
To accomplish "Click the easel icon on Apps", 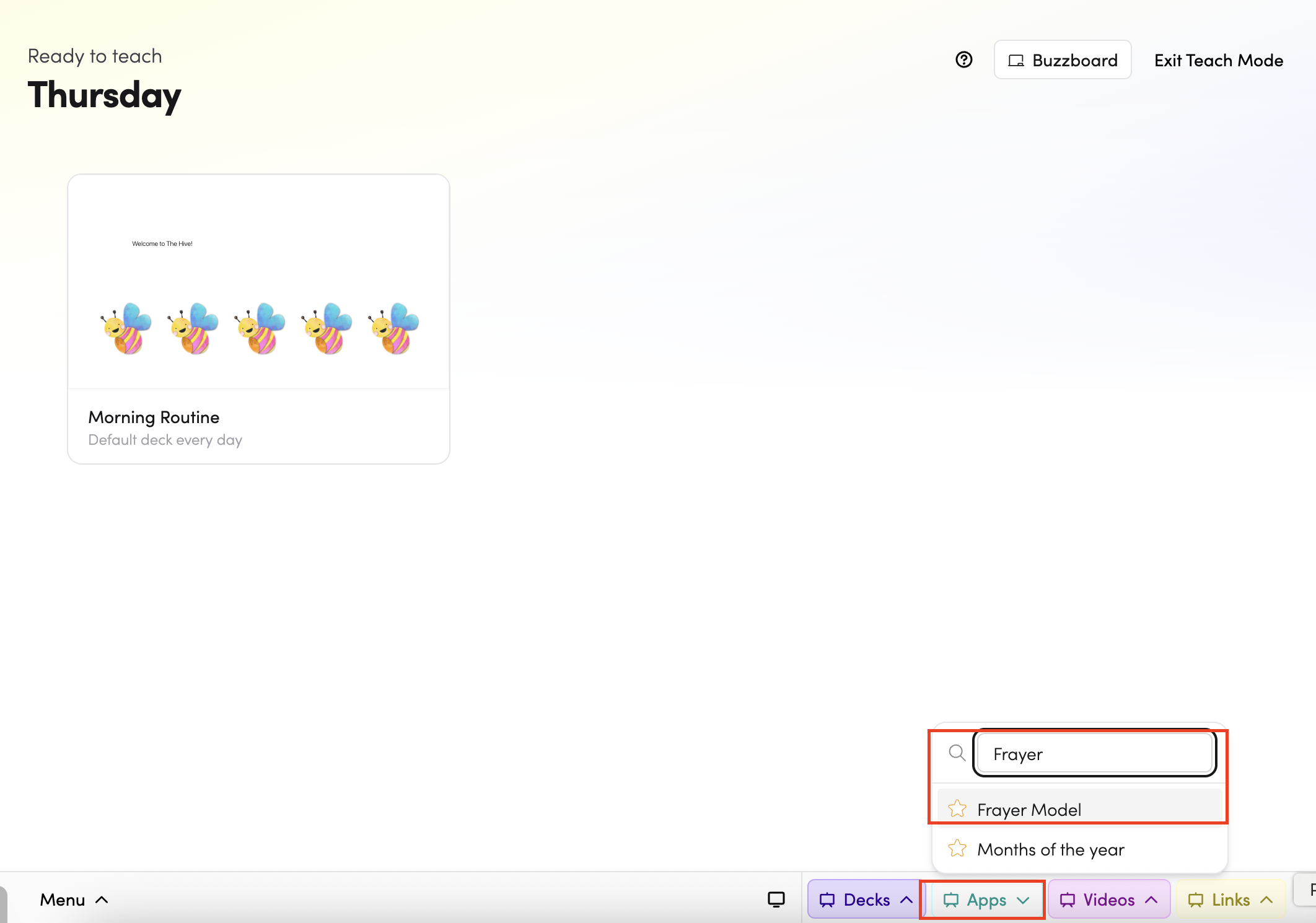I will (x=950, y=900).
